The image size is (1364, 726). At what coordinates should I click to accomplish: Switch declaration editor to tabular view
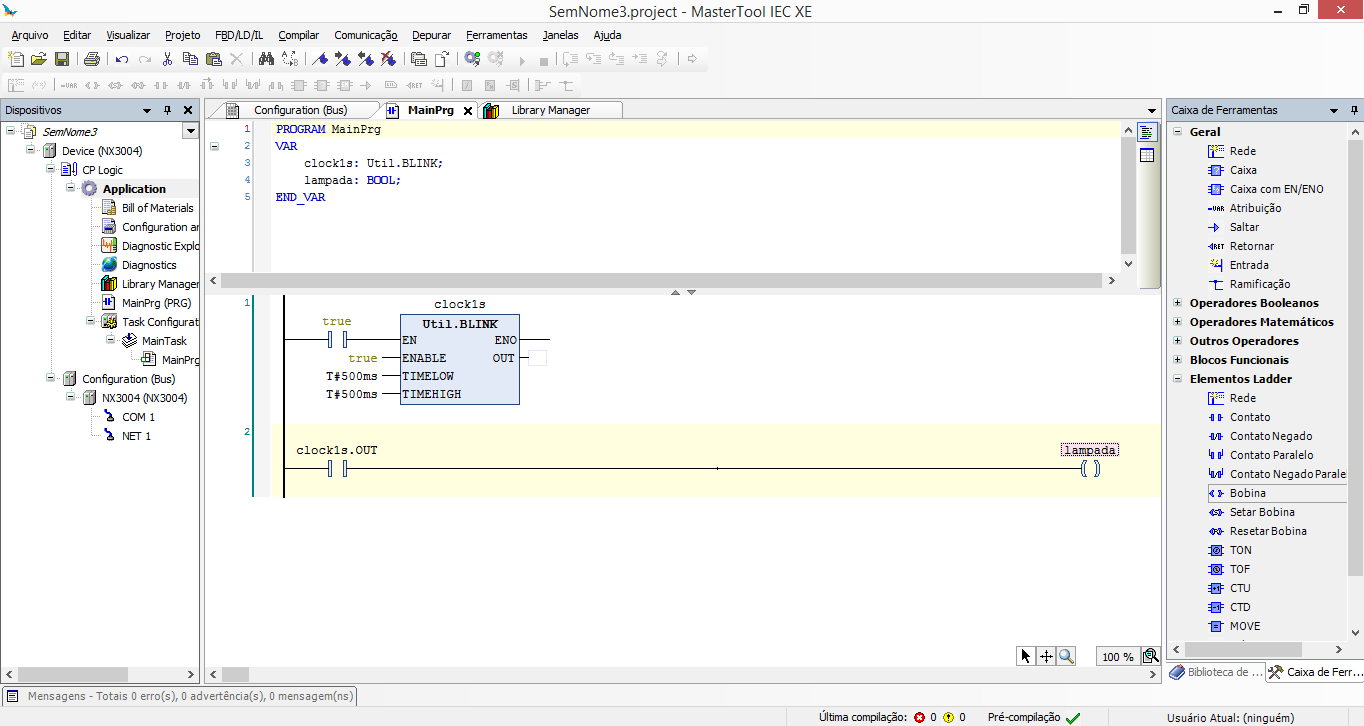pos(1147,155)
